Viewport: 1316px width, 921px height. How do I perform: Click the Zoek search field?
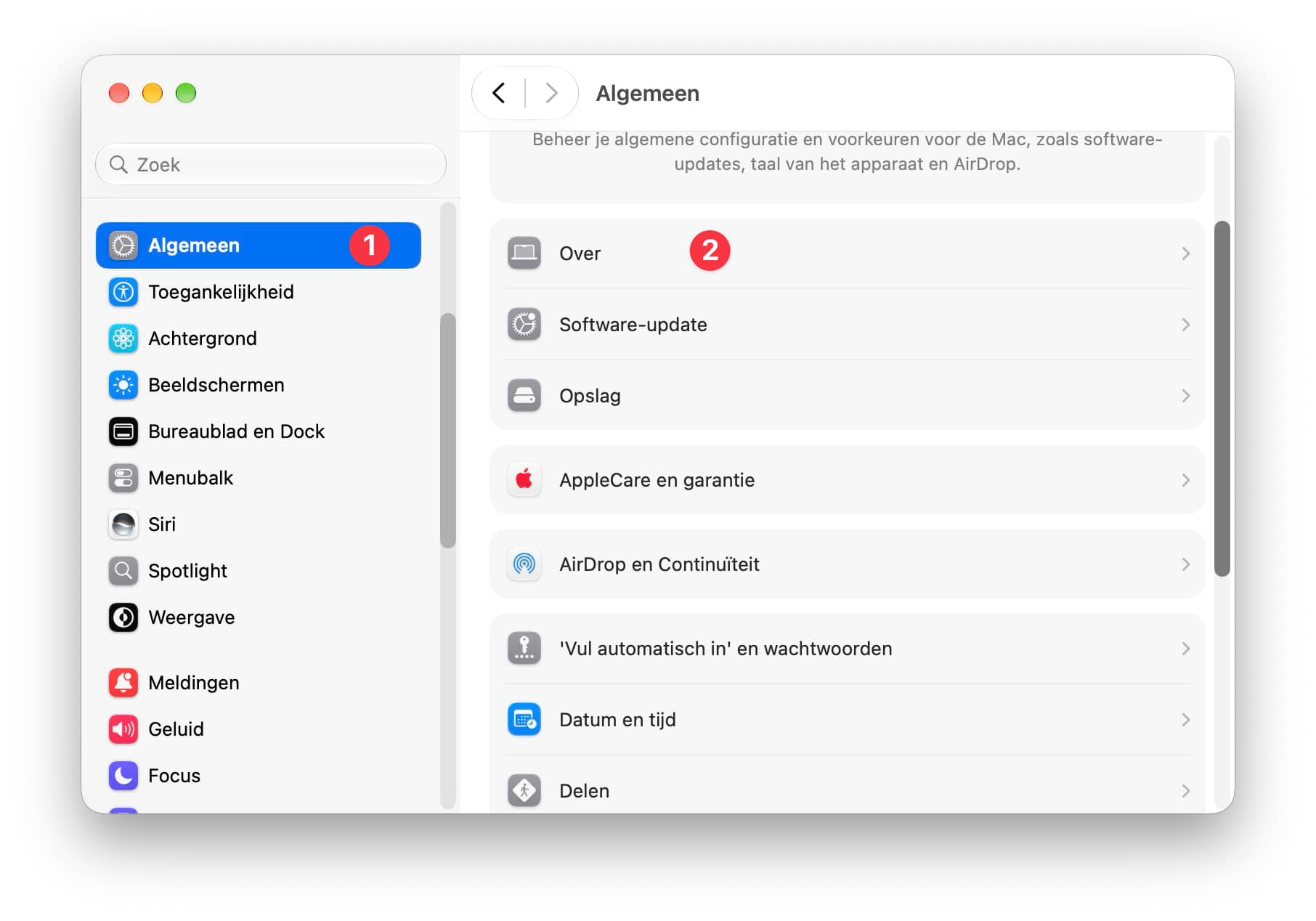point(271,165)
